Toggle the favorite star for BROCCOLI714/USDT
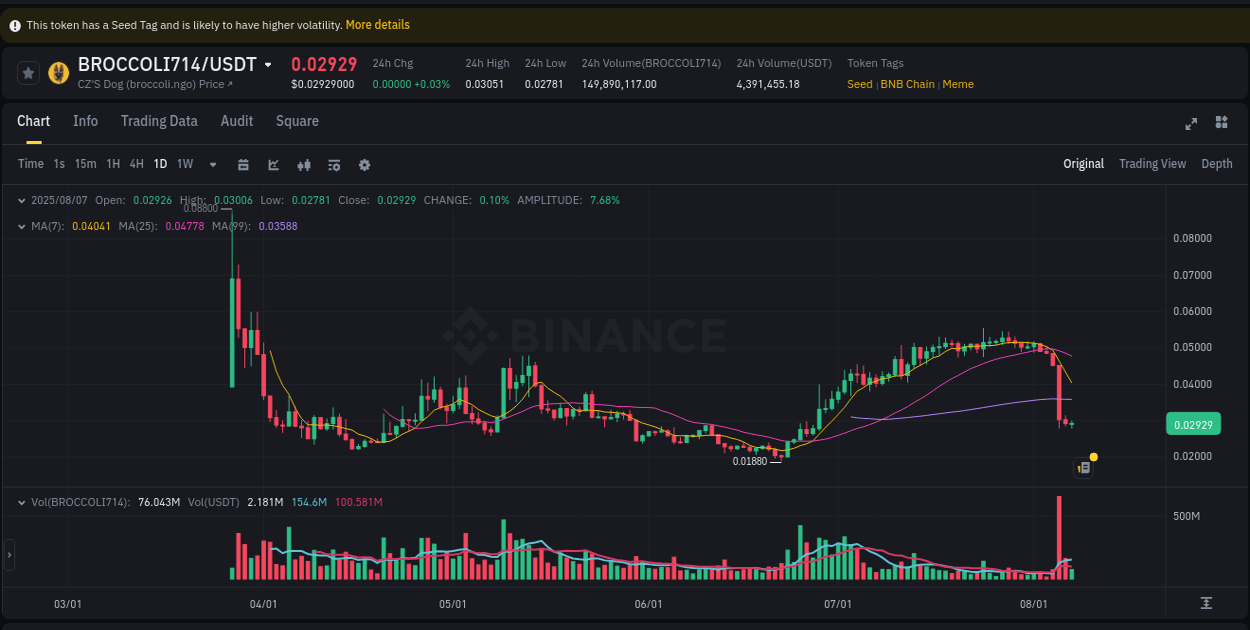The image size is (1250, 630). click(x=27, y=72)
